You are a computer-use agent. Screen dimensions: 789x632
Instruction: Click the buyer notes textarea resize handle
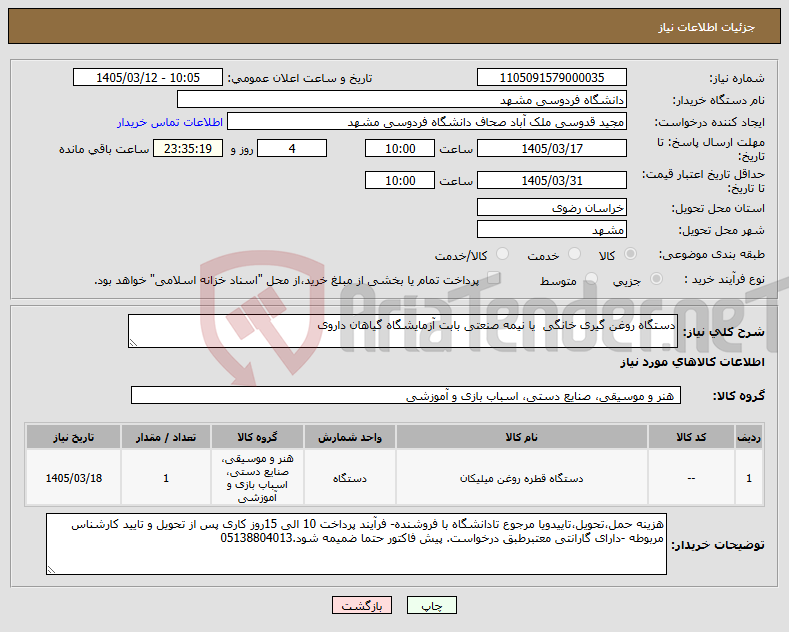coord(51,570)
